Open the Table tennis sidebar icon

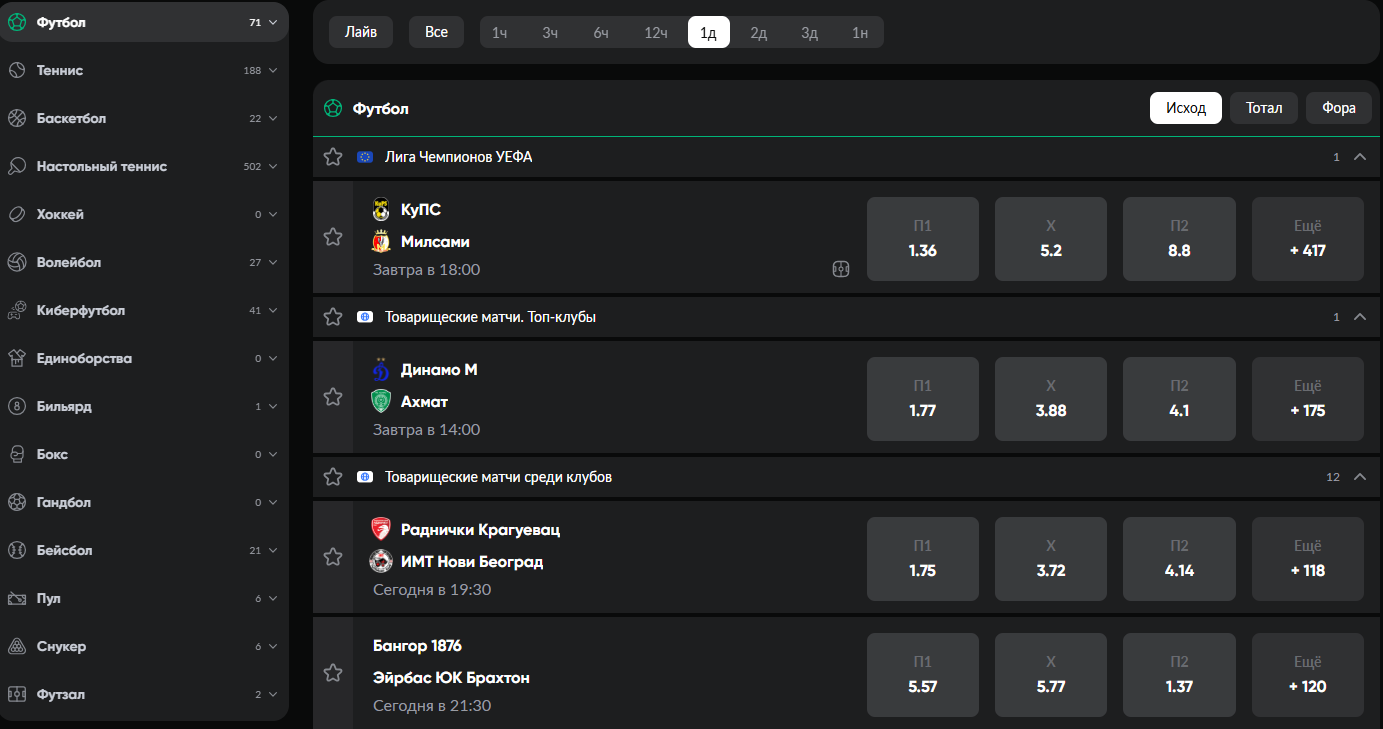pos(17,166)
